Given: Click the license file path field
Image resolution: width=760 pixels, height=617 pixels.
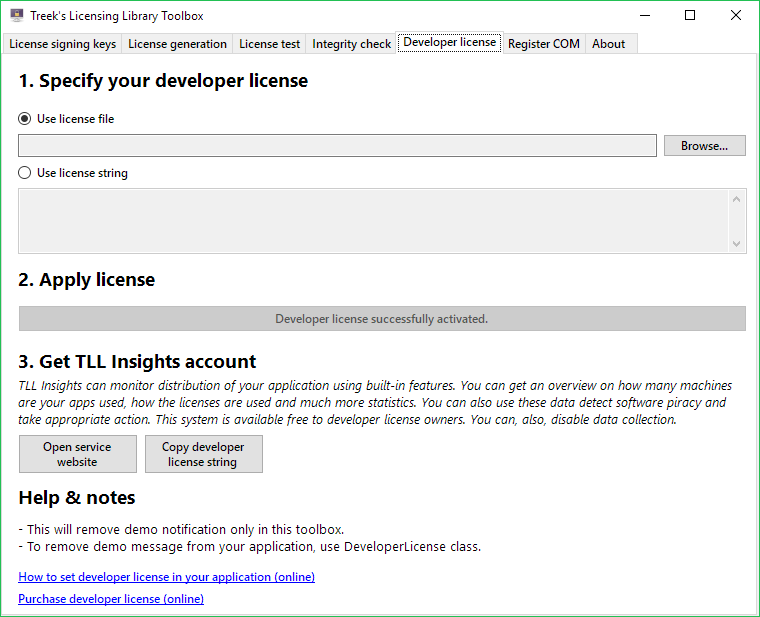Looking at the screenshot, I should click(x=337, y=145).
